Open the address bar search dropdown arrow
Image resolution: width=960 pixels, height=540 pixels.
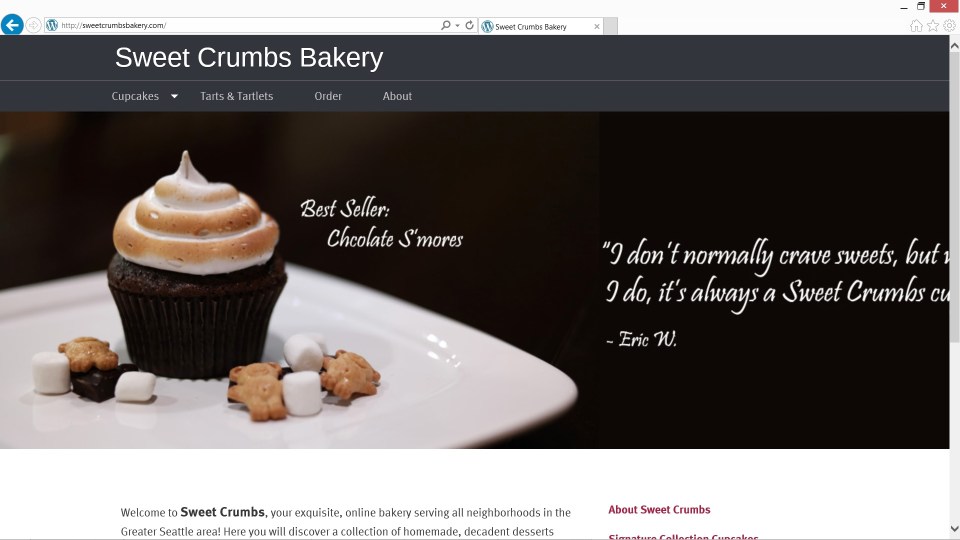pos(457,26)
